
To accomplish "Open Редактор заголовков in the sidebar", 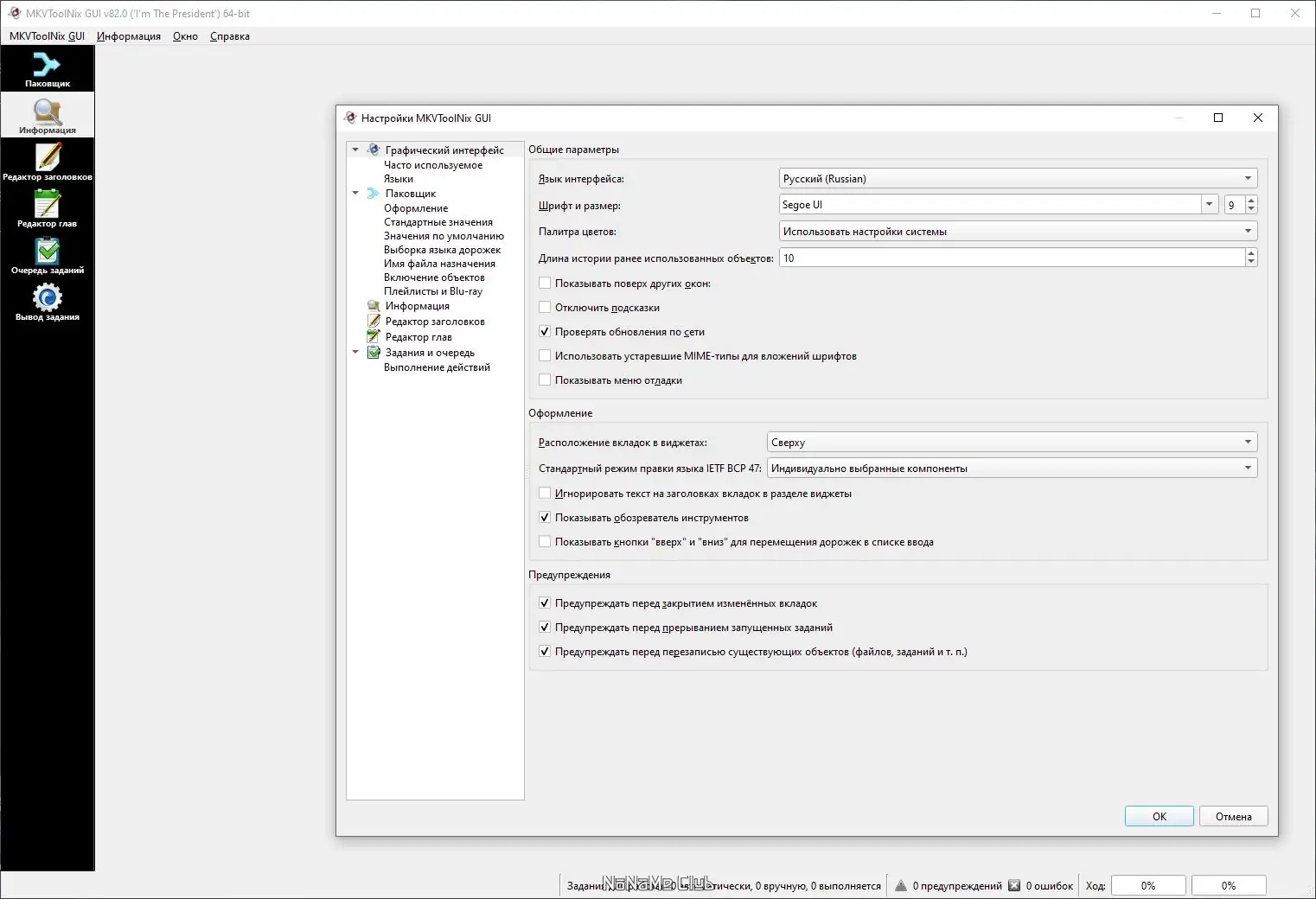I will click(x=48, y=163).
